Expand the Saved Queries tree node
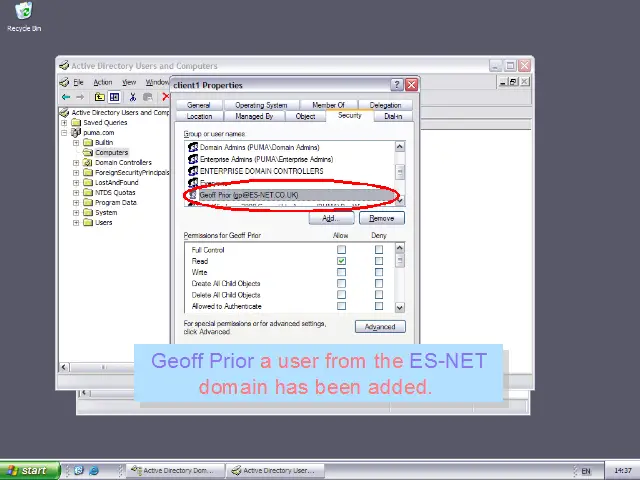The image size is (640, 480). (64, 122)
